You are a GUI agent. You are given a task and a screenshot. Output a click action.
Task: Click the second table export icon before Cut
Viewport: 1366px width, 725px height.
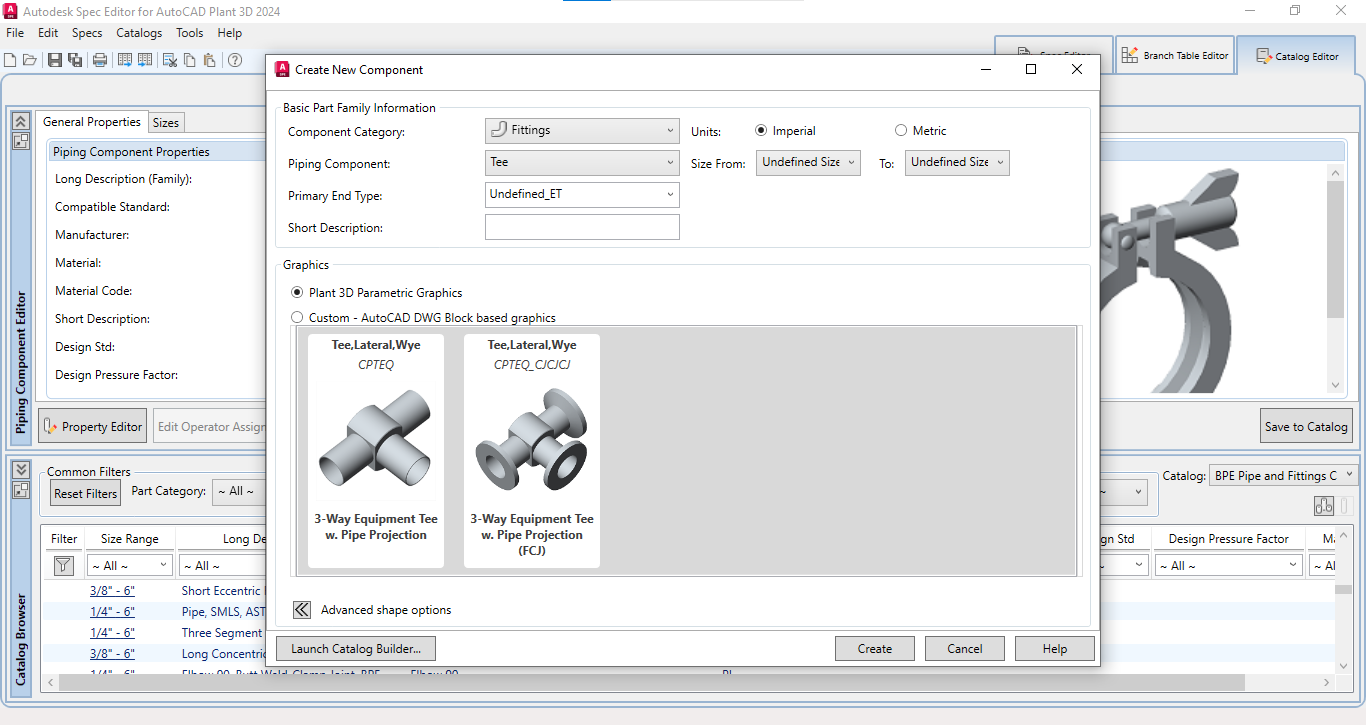click(x=145, y=60)
